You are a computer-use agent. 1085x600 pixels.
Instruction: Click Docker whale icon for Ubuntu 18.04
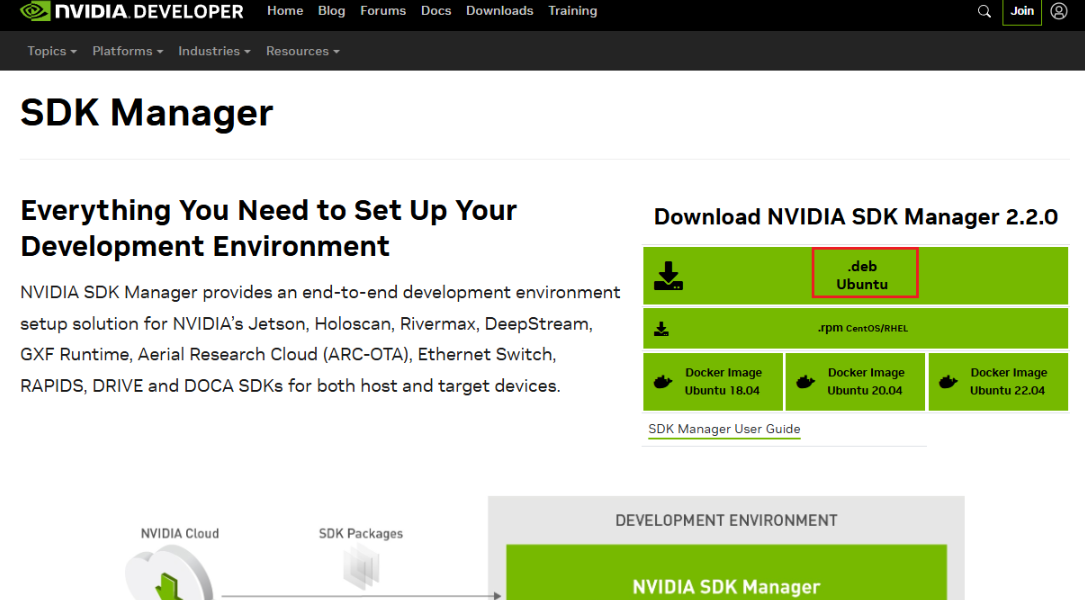tap(663, 381)
